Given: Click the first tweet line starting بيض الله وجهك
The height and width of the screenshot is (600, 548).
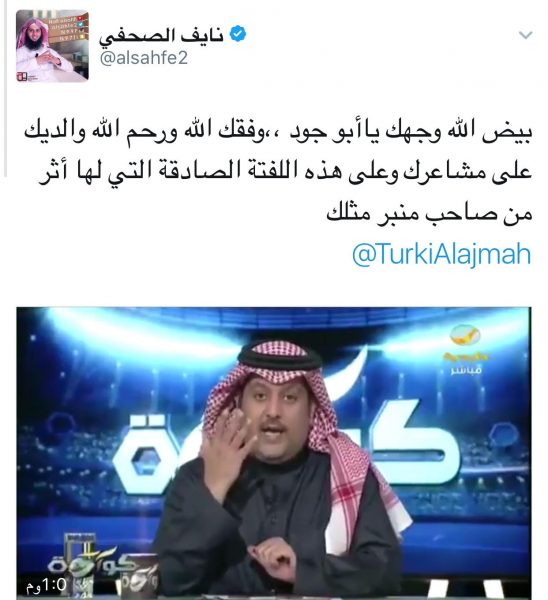Looking at the screenshot, I should [278, 132].
